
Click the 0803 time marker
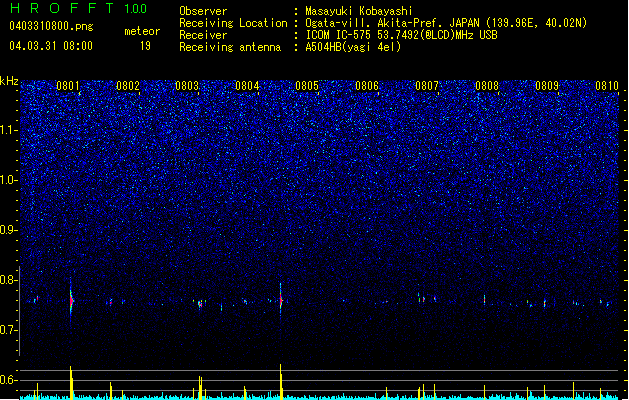[x=187, y=86]
